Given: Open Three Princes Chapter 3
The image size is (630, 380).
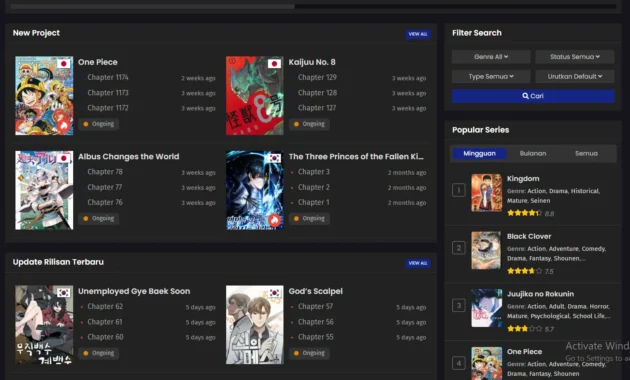Looking at the screenshot, I should [313, 172].
